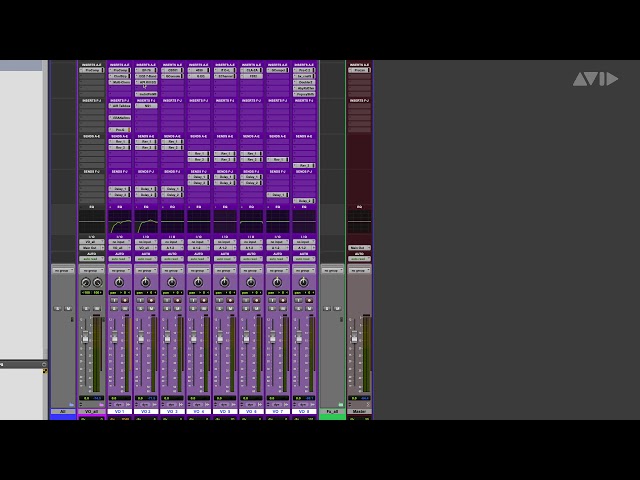Open the EQ curve display on VO 2

146,222
